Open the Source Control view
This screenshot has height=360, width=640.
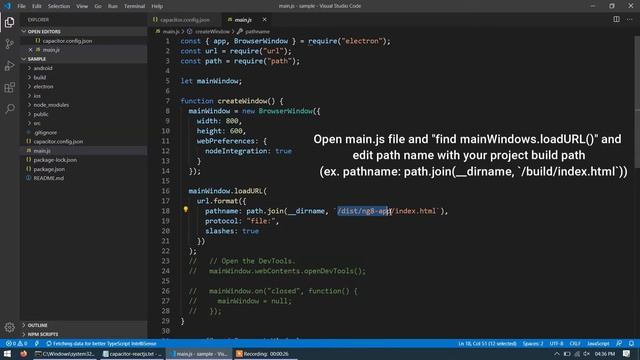pyautogui.click(x=9, y=44)
